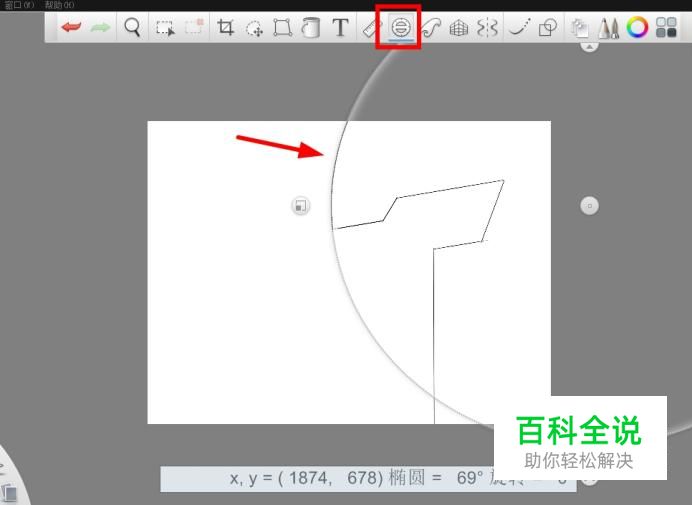Image resolution: width=692 pixels, height=505 pixels.
Task: Click the ellipse puck handle left of circle
Action: coord(301,206)
